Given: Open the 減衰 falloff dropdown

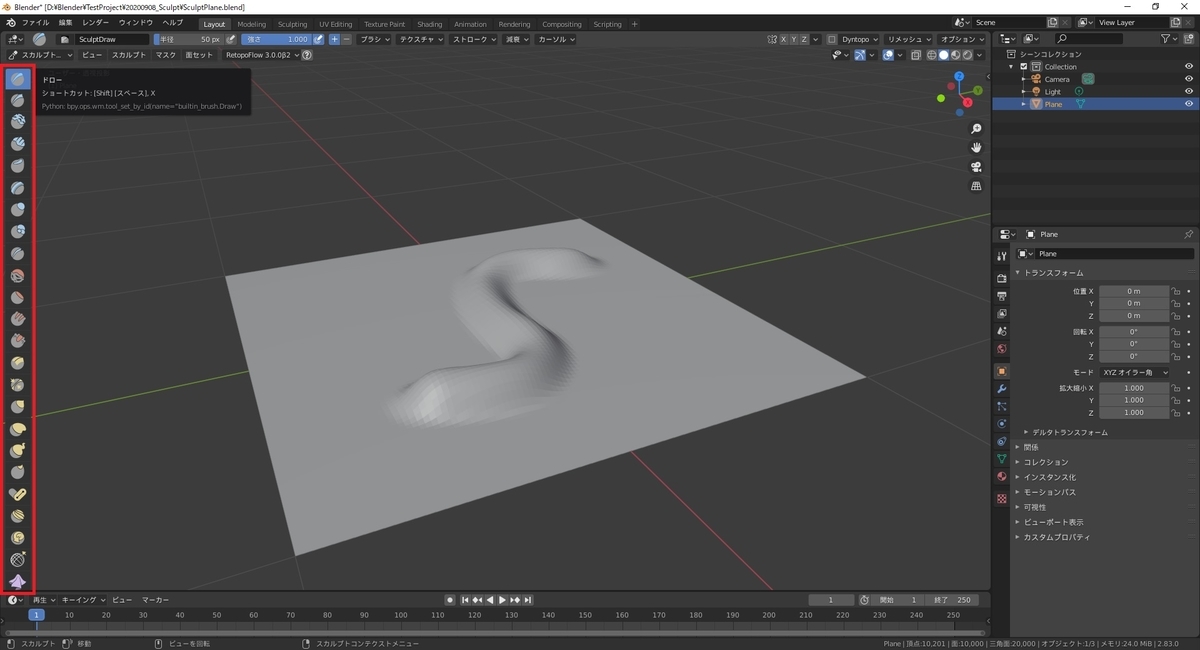Looking at the screenshot, I should coord(517,39).
